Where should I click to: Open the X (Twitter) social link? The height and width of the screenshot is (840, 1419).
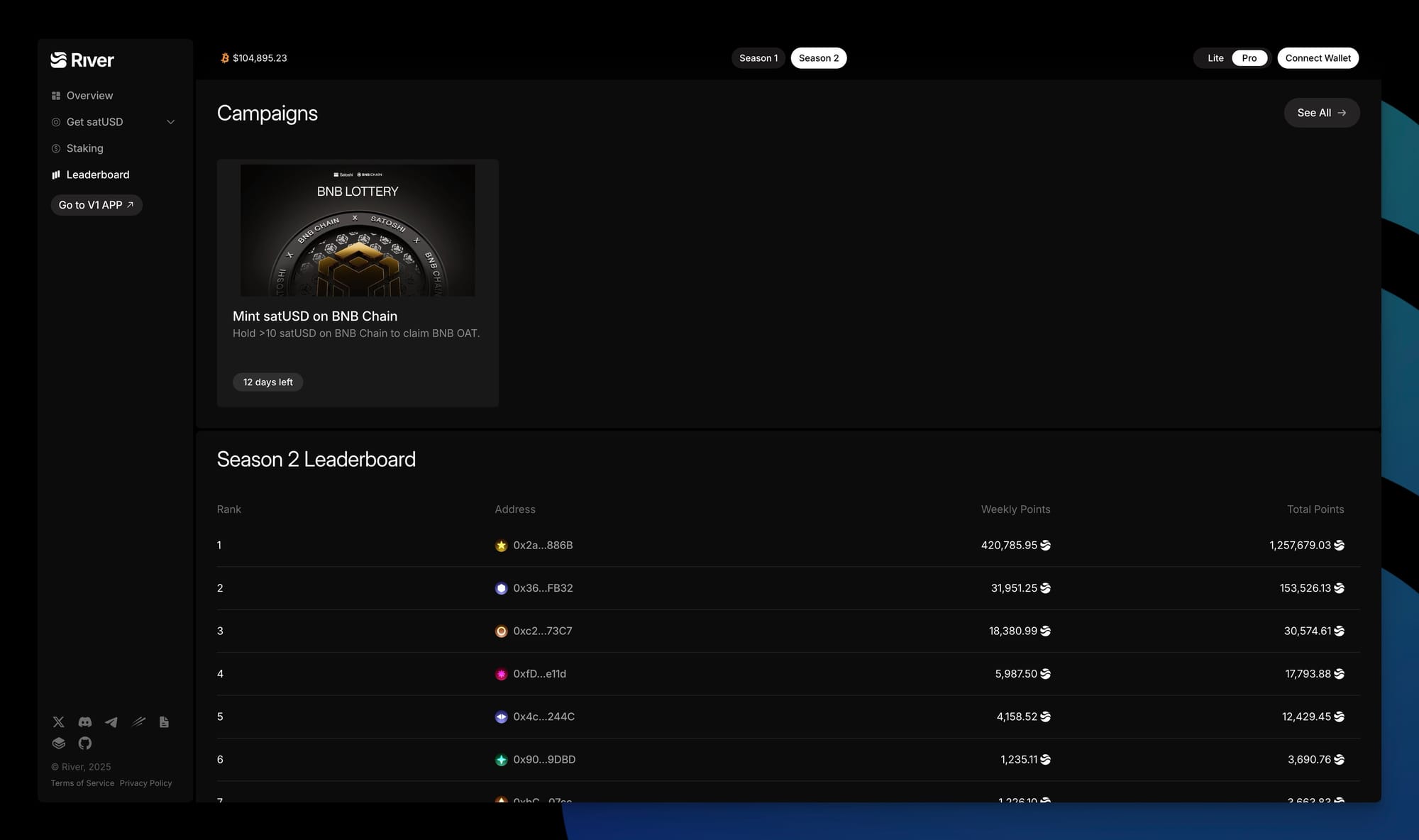[x=58, y=722]
